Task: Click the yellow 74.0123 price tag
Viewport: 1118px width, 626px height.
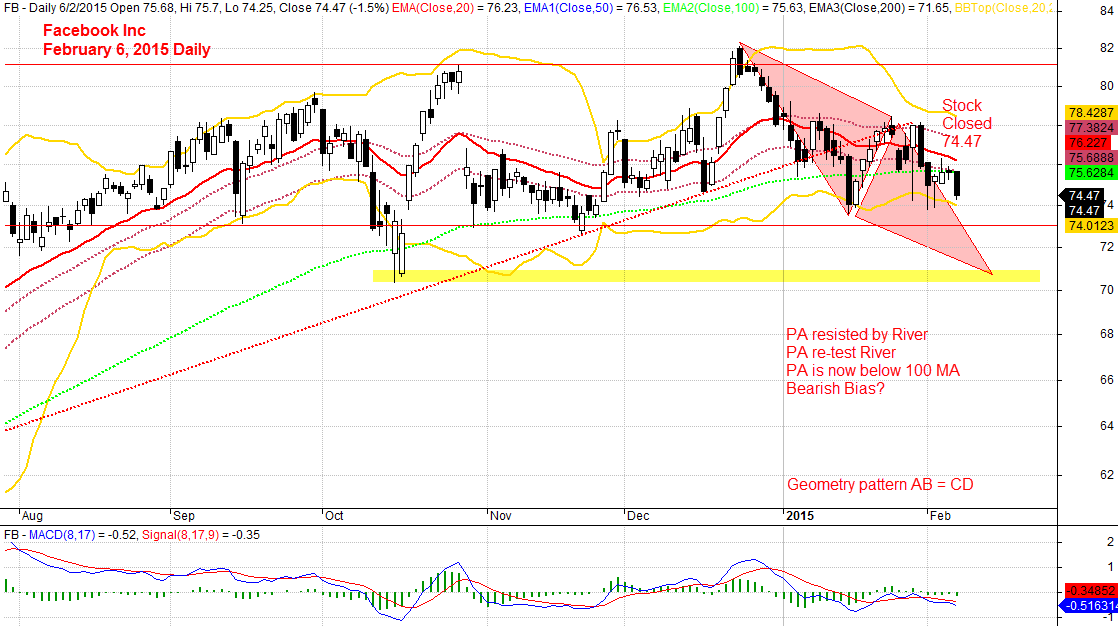Action: click(1091, 225)
